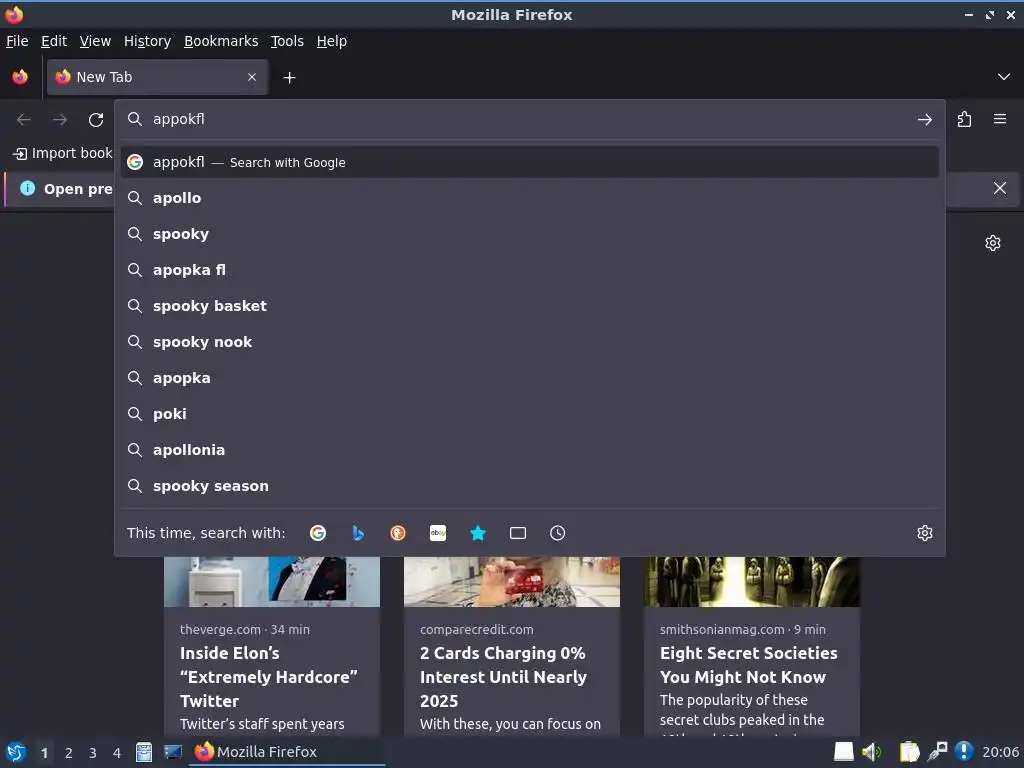Open the Bookmarks menu

point(221,41)
